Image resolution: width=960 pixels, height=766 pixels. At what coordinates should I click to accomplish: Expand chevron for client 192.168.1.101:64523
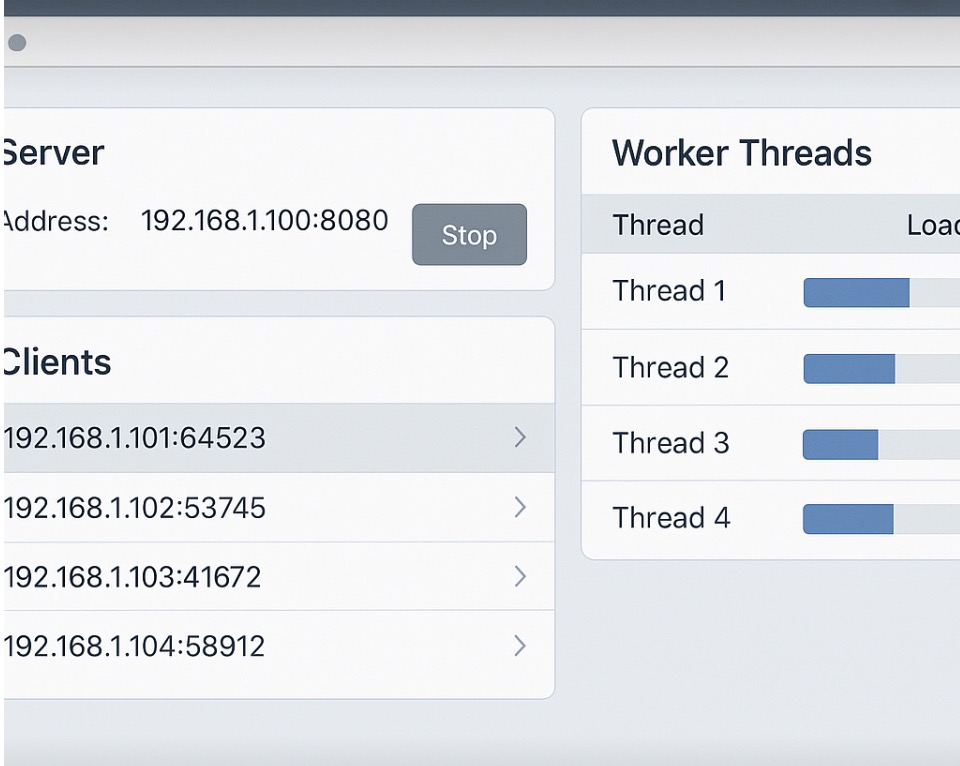click(520, 437)
